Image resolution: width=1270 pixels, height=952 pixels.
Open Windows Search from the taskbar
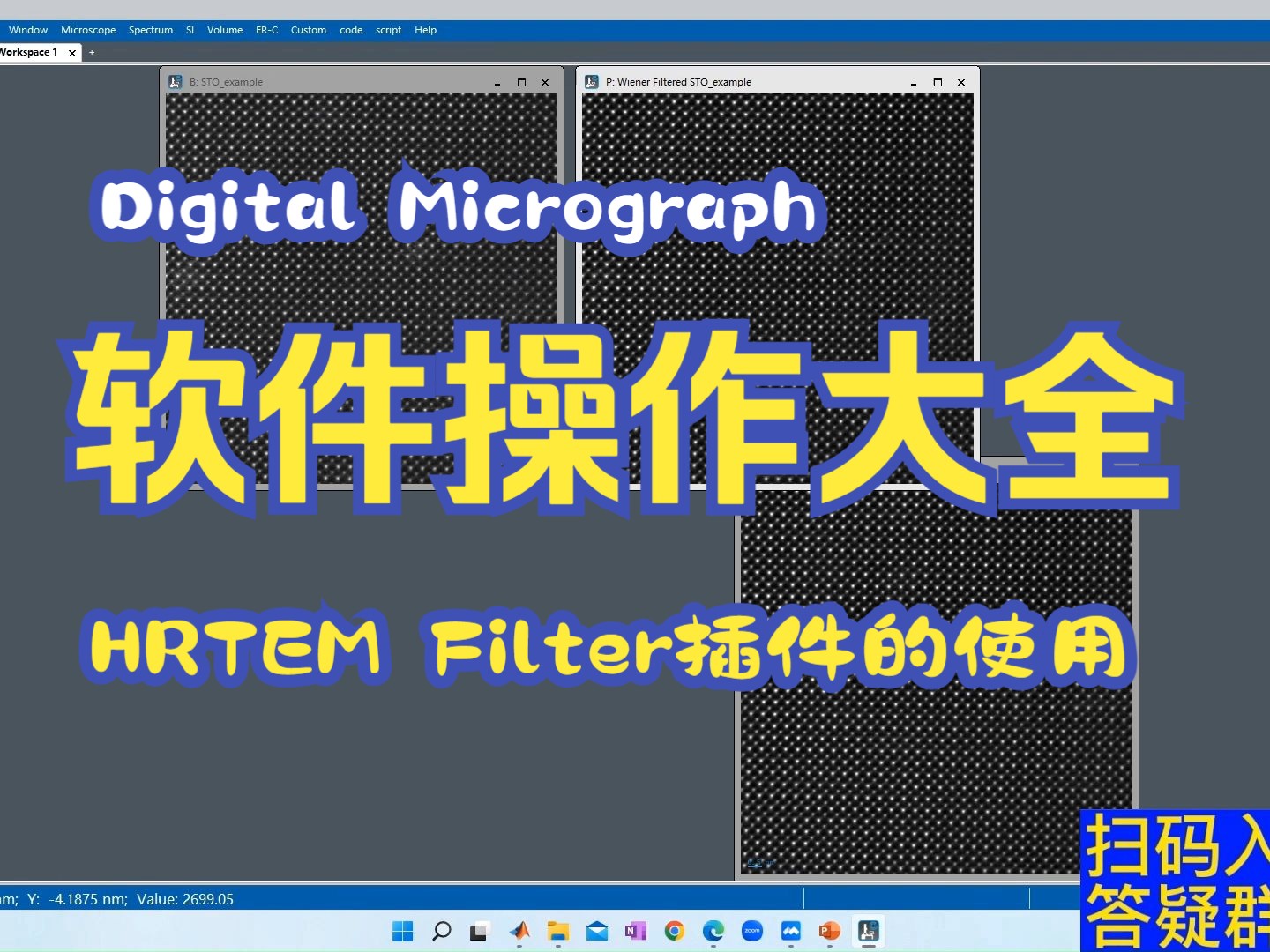coord(441,931)
